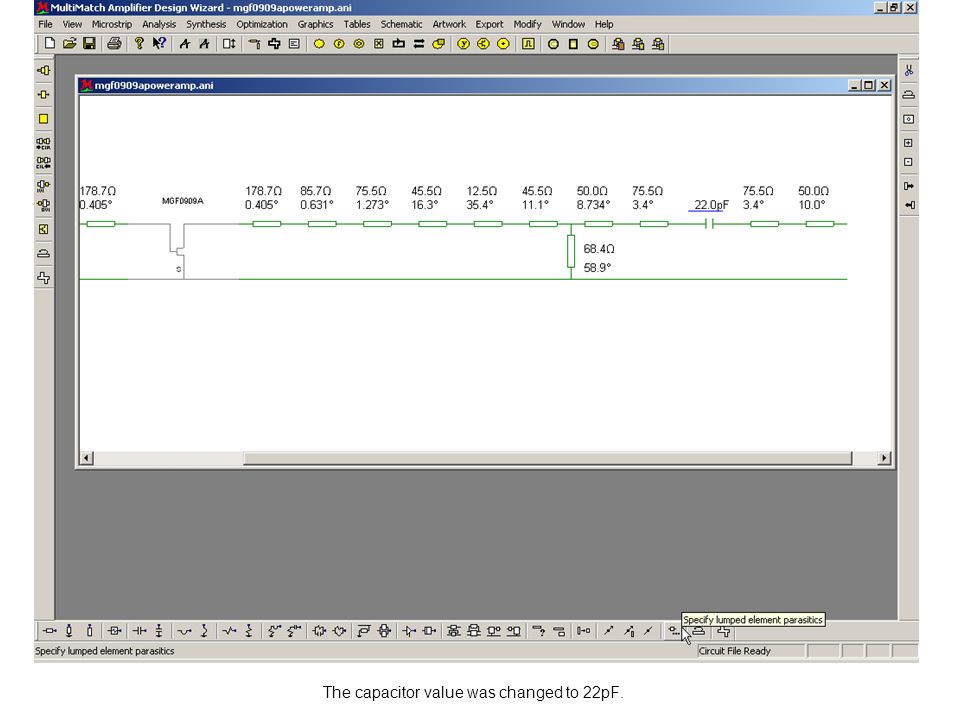Click the 12.5Ω line label
960x720 pixels.
click(x=482, y=191)
